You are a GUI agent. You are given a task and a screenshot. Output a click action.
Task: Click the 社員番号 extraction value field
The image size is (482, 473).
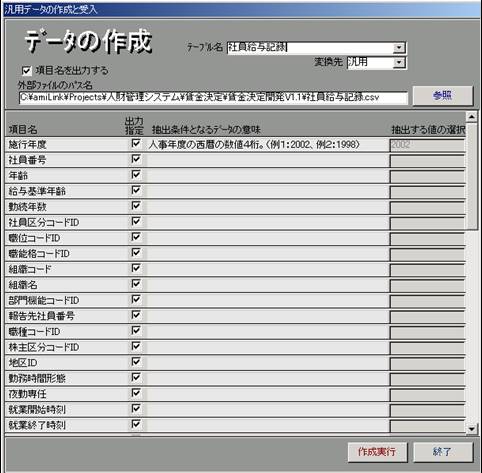427,161
